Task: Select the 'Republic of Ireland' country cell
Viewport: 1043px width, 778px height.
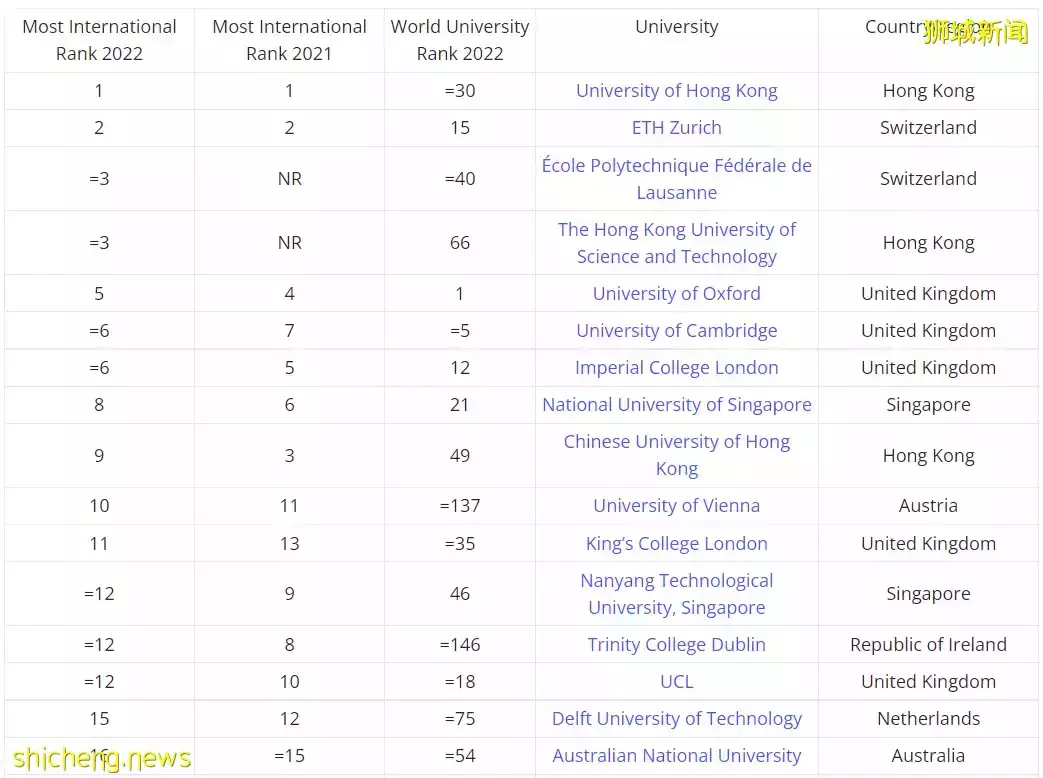Action: pos(929,644)
